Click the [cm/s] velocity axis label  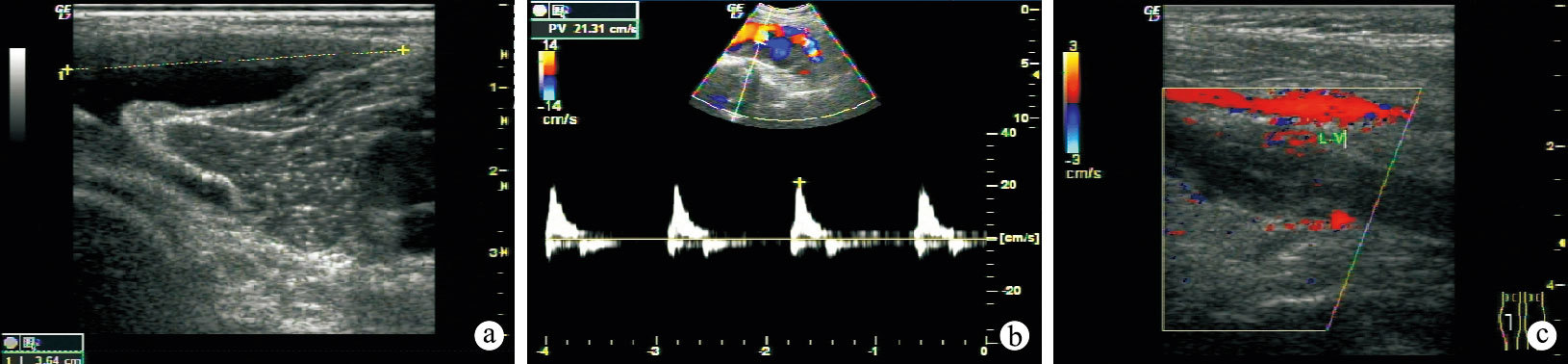coord(1020,238)
